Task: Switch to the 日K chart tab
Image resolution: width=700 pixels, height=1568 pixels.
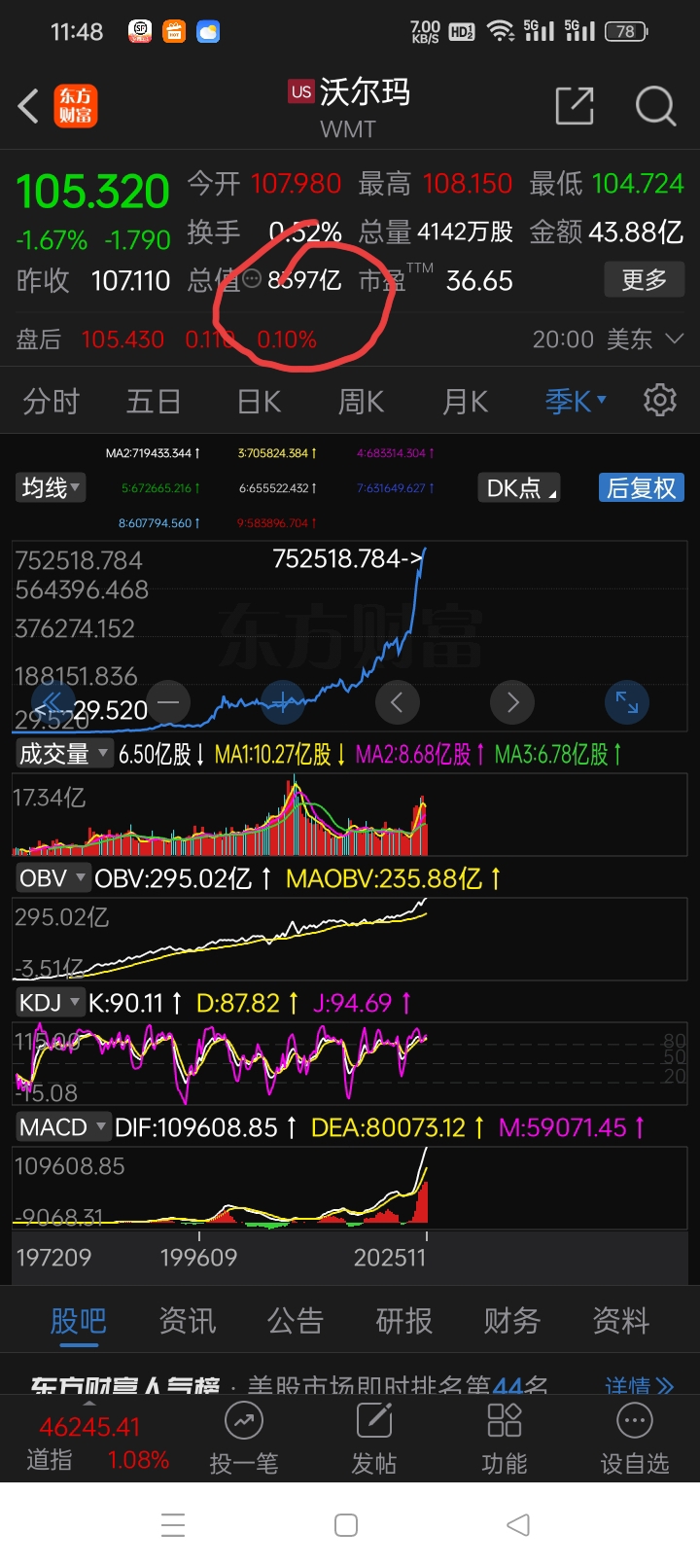Action: (259, 401)
